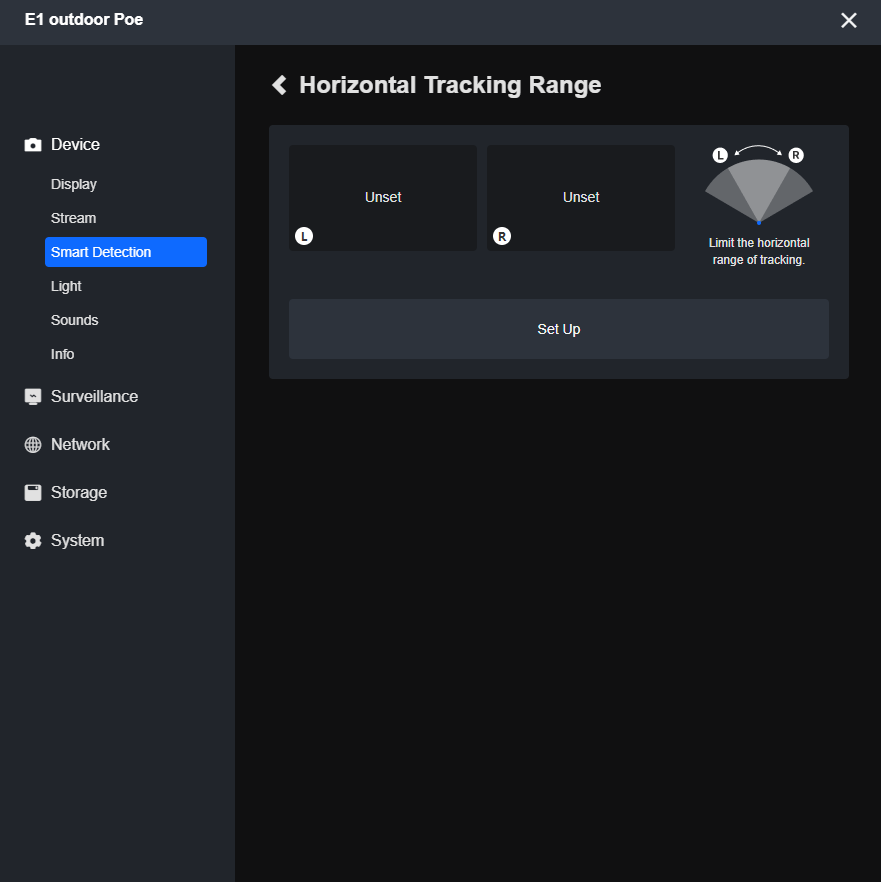Click the monitor icon next to Surveillance

33,397
